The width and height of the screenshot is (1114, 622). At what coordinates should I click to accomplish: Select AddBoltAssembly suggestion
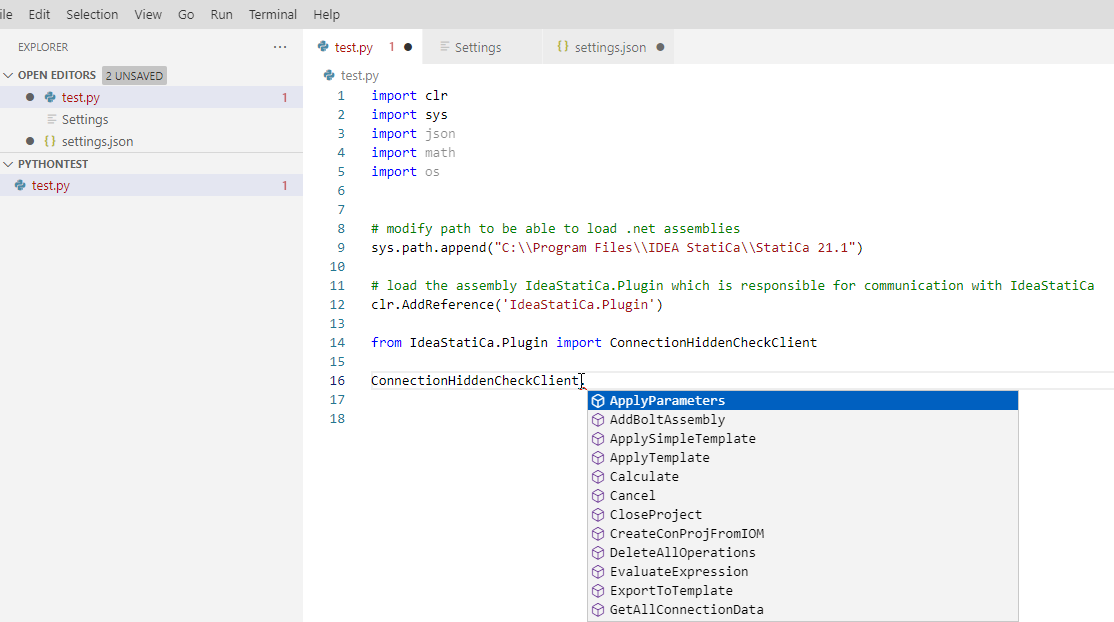pyautogui.click(x=803, y=420)
